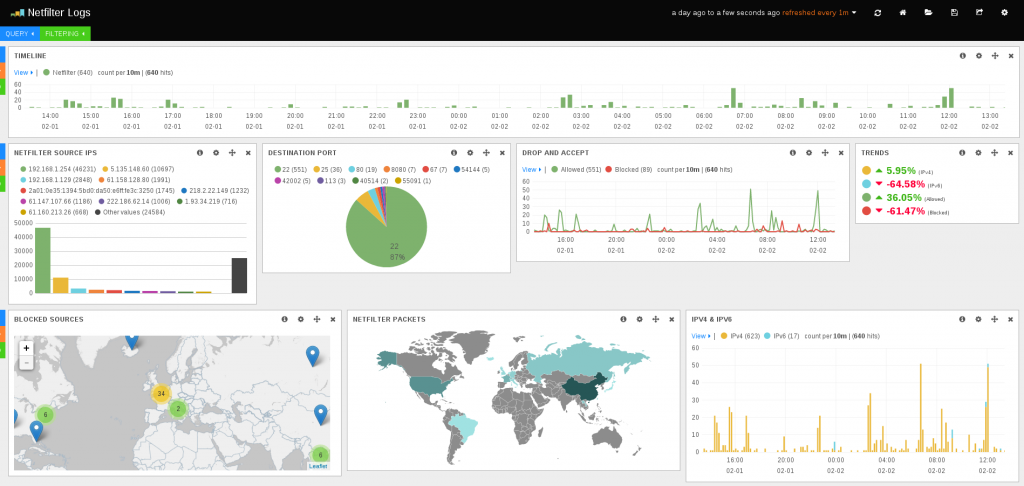Open Blocked Sources panel gear settings
Image resolution: width=1024 pixels, height=486 pixels.
[300, 319]
